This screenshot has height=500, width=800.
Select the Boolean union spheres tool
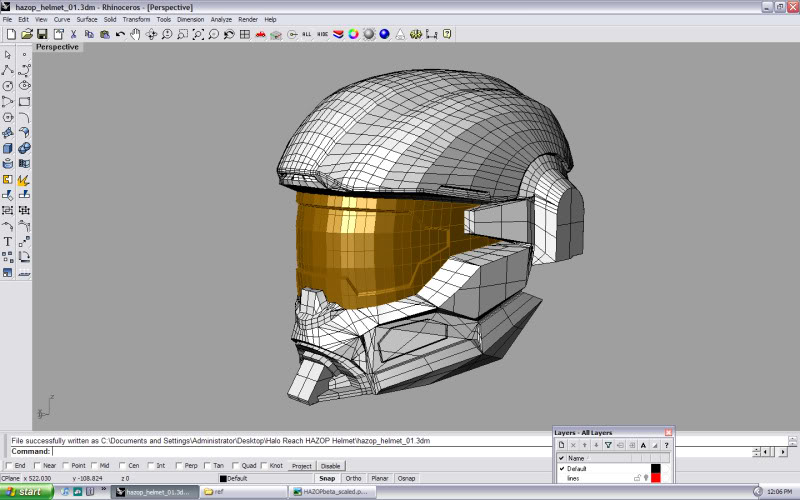point(24,148)
